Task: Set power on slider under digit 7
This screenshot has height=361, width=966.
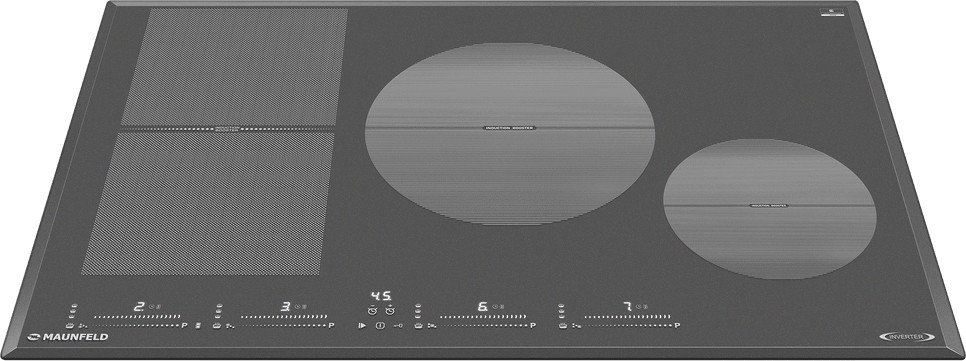Action: tap(627, 317)
